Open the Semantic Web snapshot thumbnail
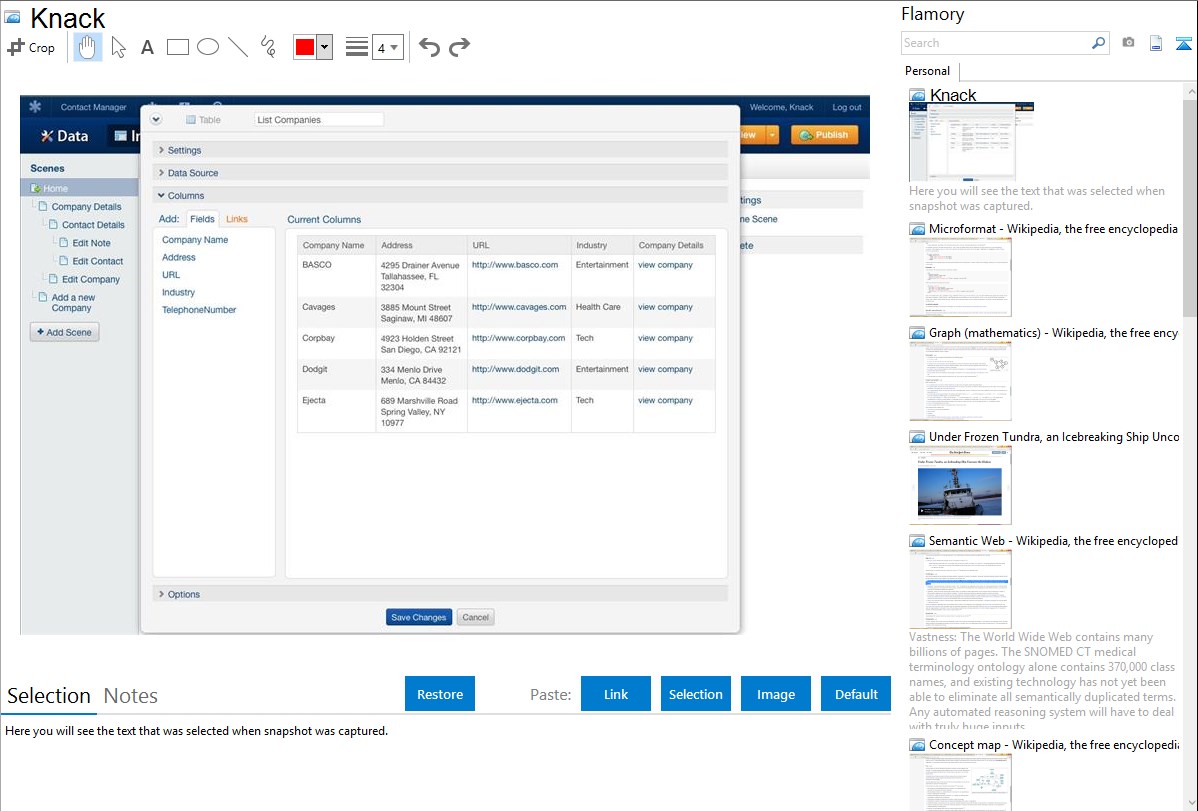1198x811 pixels. click(960, 589)
